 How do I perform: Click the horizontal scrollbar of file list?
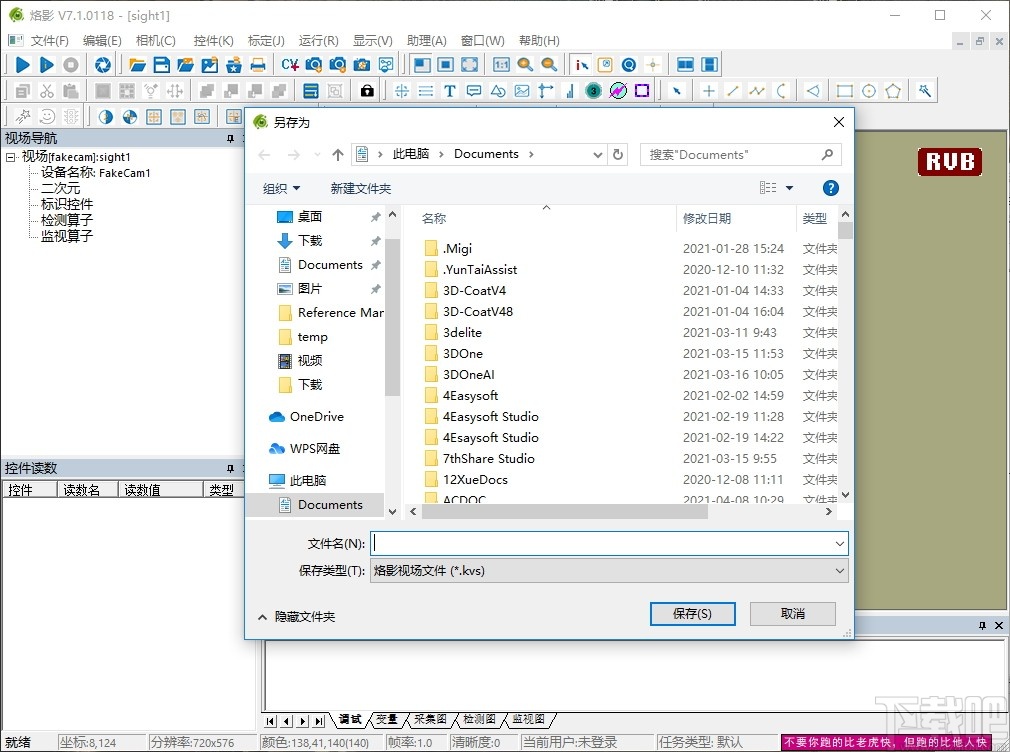564,512
